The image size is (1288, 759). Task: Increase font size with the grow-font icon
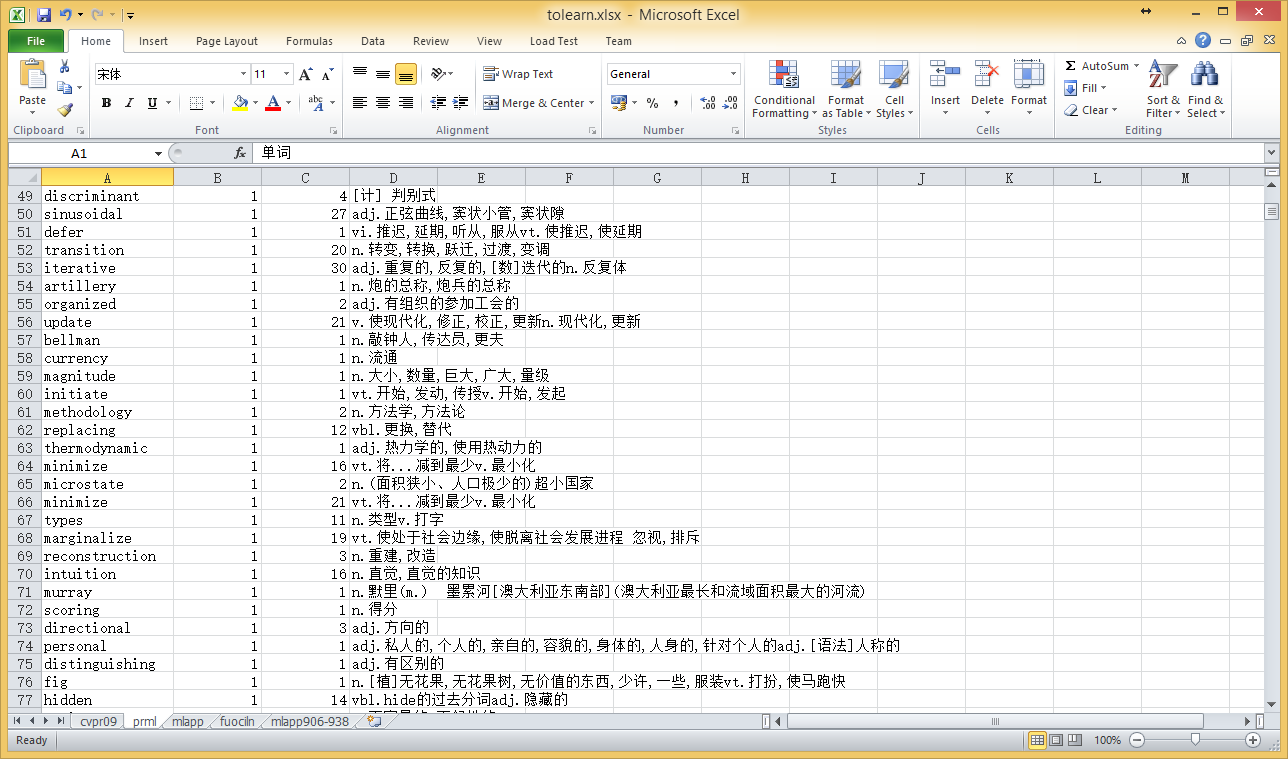coord(306,74)
